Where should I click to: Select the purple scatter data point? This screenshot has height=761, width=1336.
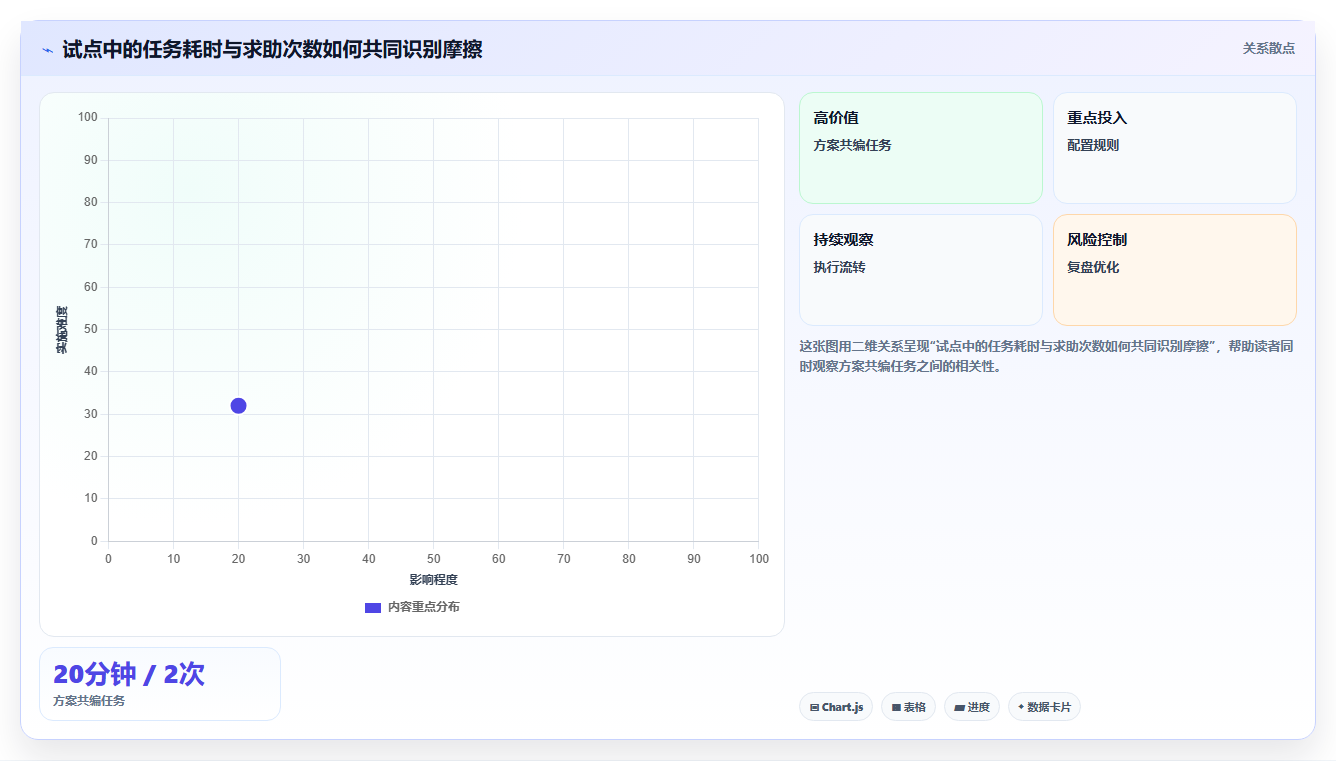click(x=238, y=405)
